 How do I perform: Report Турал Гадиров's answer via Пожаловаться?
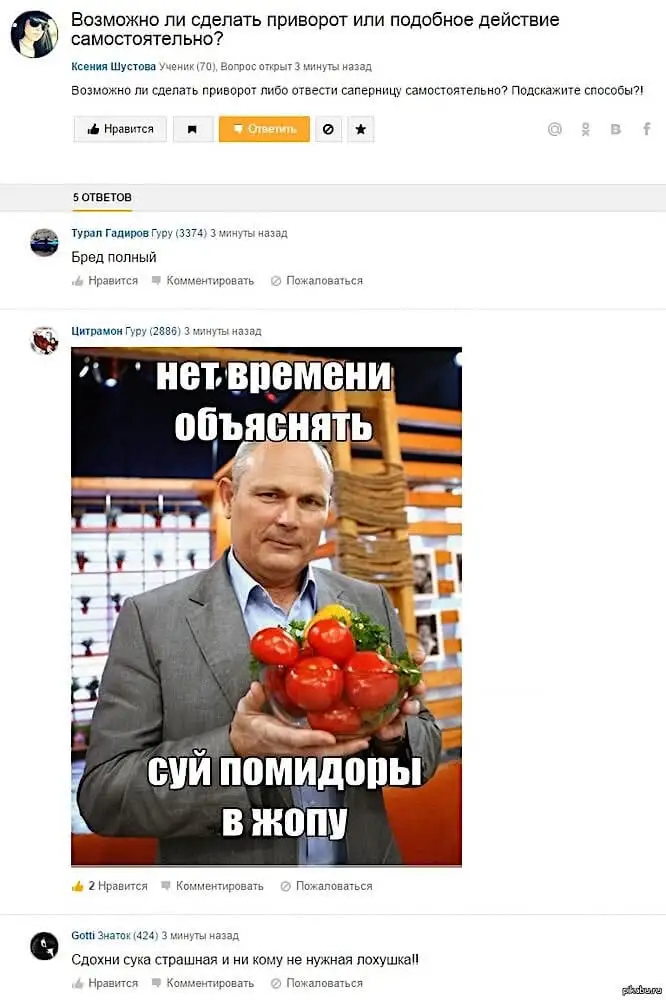(x=317, y=281)
